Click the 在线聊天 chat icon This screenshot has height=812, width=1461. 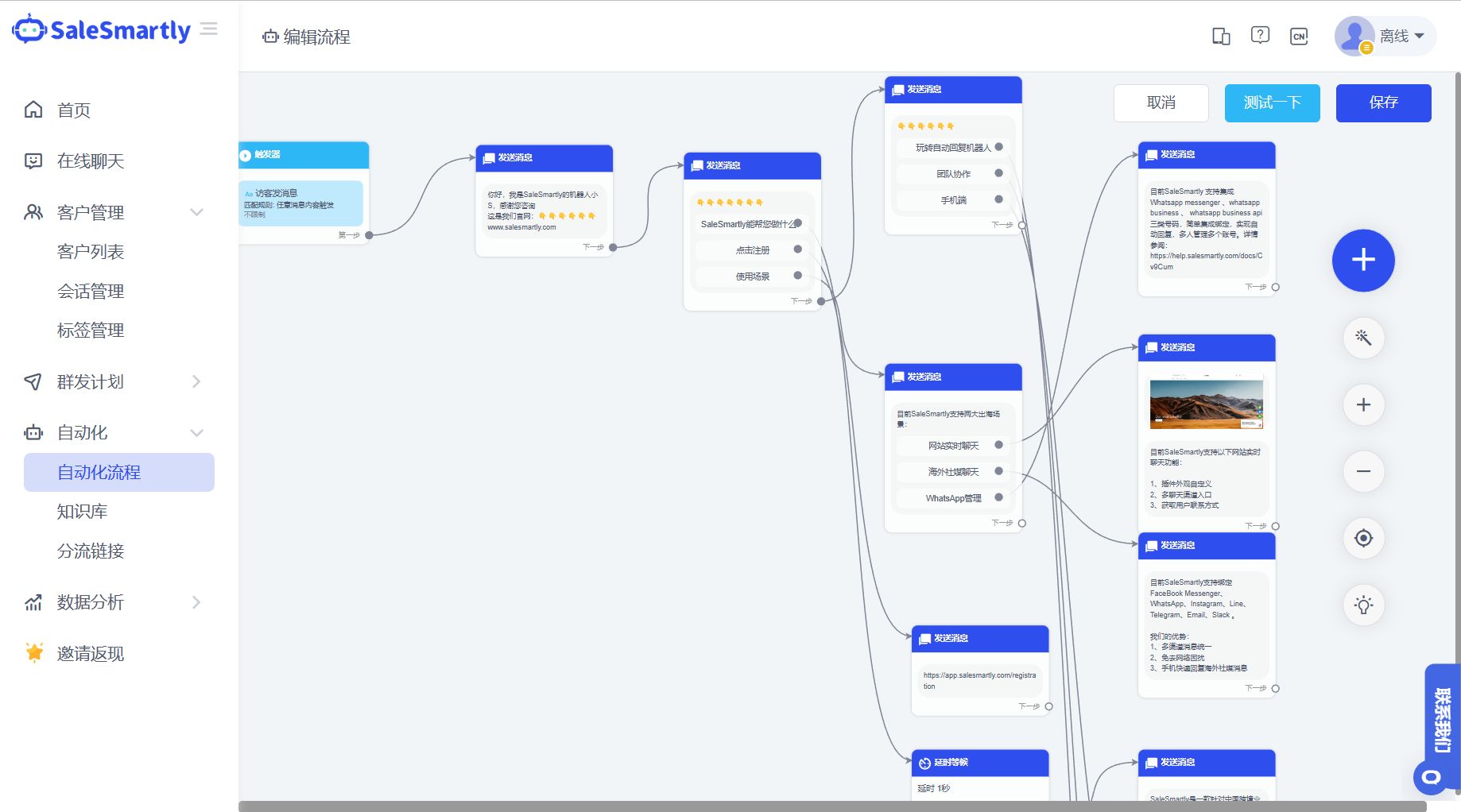point(33,161)
